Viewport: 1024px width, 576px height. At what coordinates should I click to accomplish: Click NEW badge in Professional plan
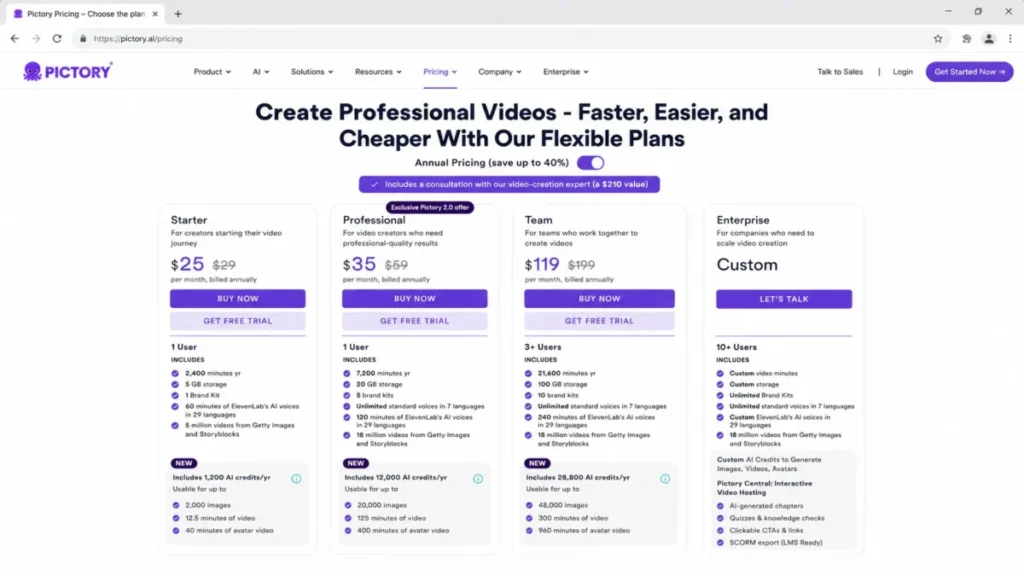tap(356, 463)
